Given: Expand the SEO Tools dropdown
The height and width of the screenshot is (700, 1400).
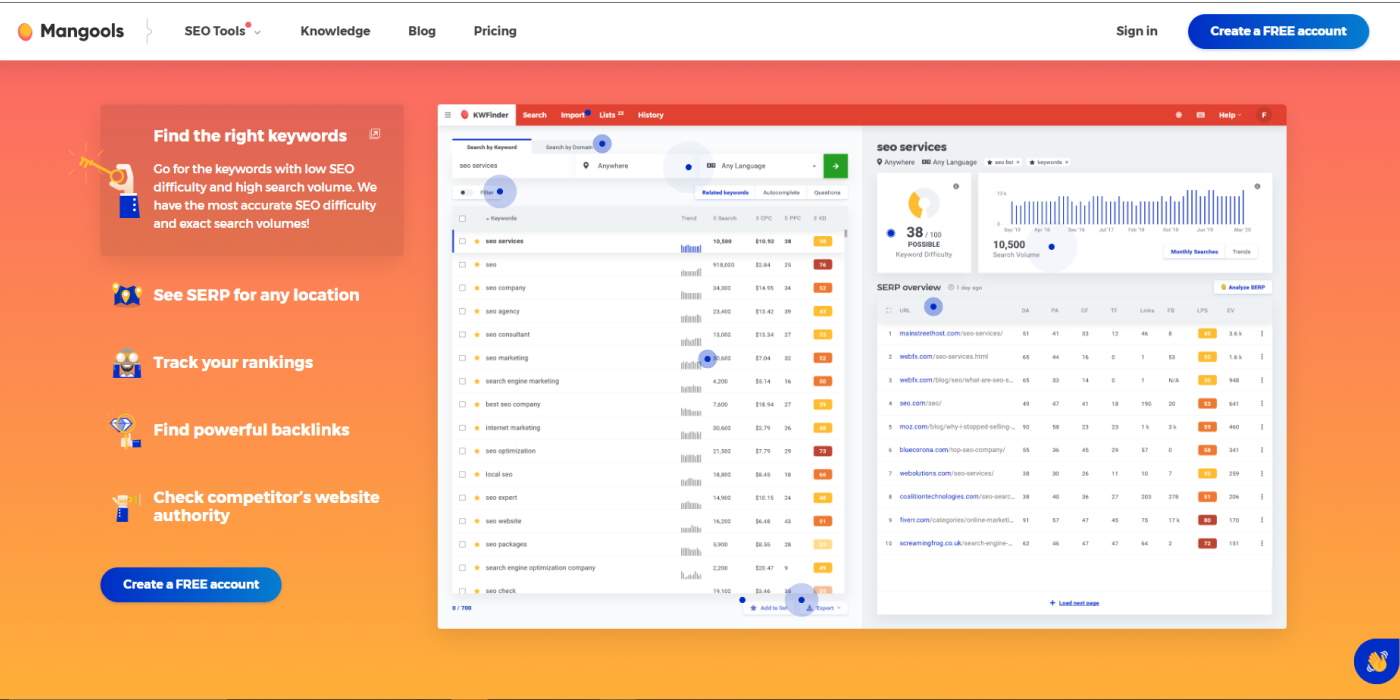Looking at the screenshot, I should 222,31.
